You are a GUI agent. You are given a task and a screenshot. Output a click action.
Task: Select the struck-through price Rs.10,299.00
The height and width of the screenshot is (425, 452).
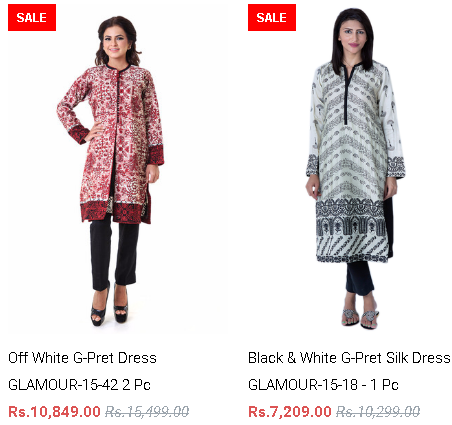(378, 411)
